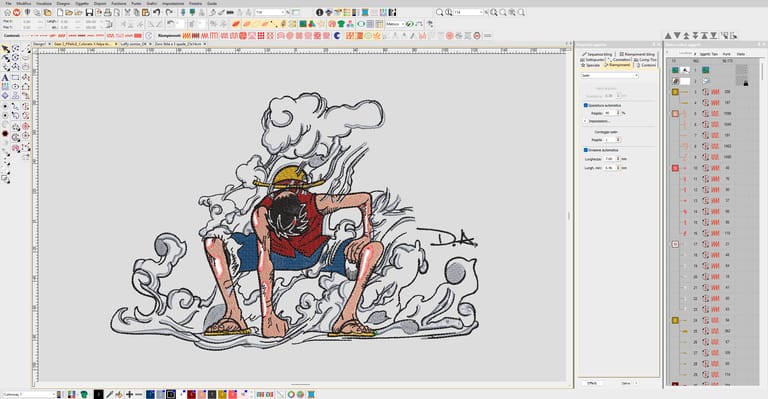Select the gold color swatch in palette
The width and height of the screenshot is (768, 399).
[222, 394]
